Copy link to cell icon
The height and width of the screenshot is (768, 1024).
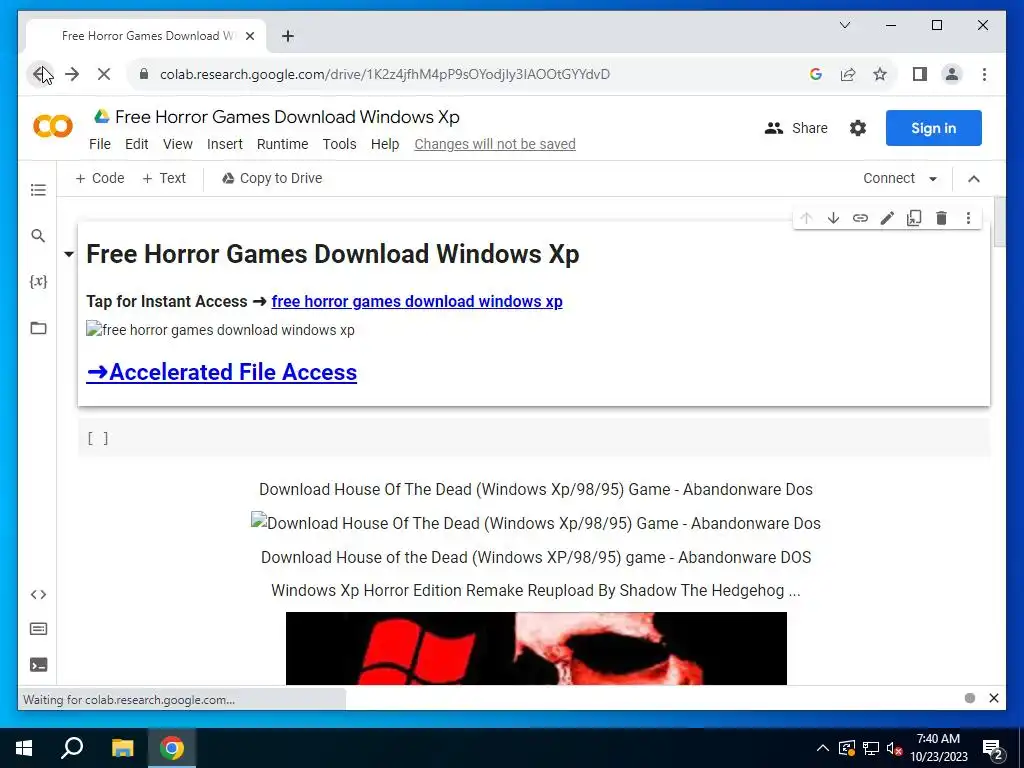click(860, 218)
